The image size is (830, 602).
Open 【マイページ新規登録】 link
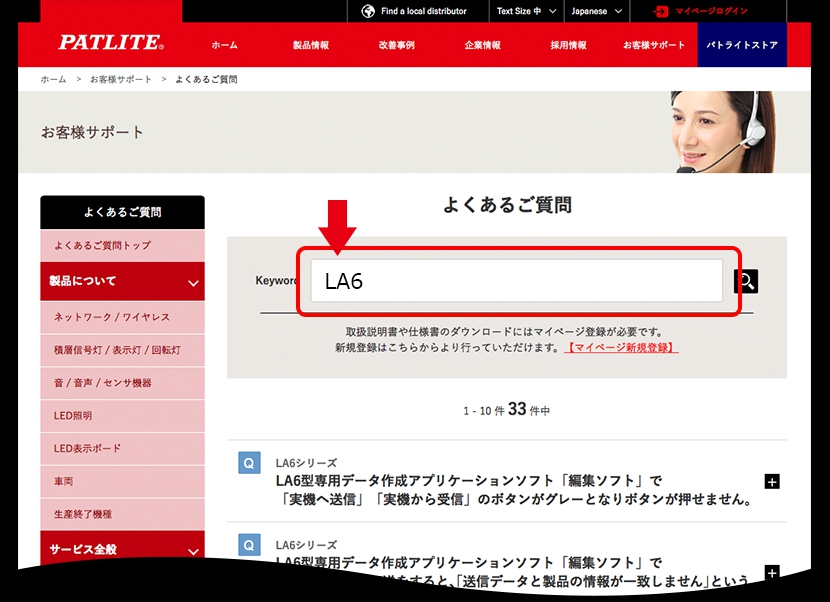point(621,348)
